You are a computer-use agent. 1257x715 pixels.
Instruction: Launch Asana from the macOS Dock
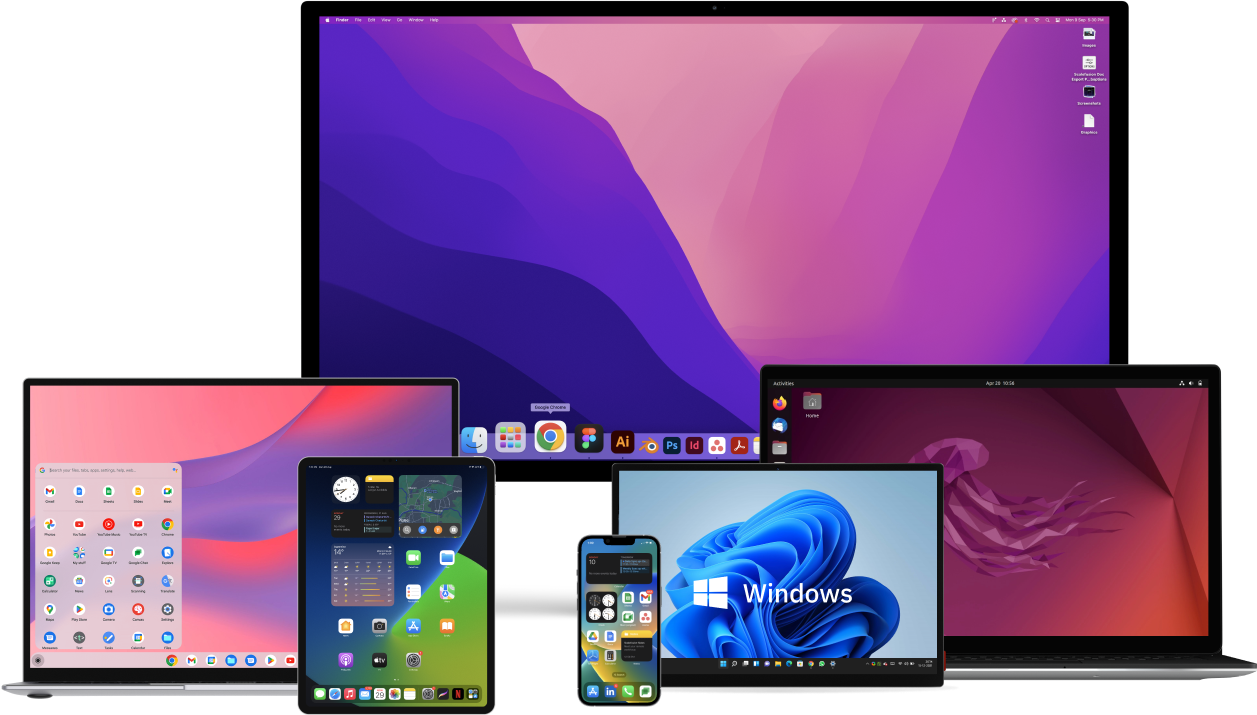717,441
